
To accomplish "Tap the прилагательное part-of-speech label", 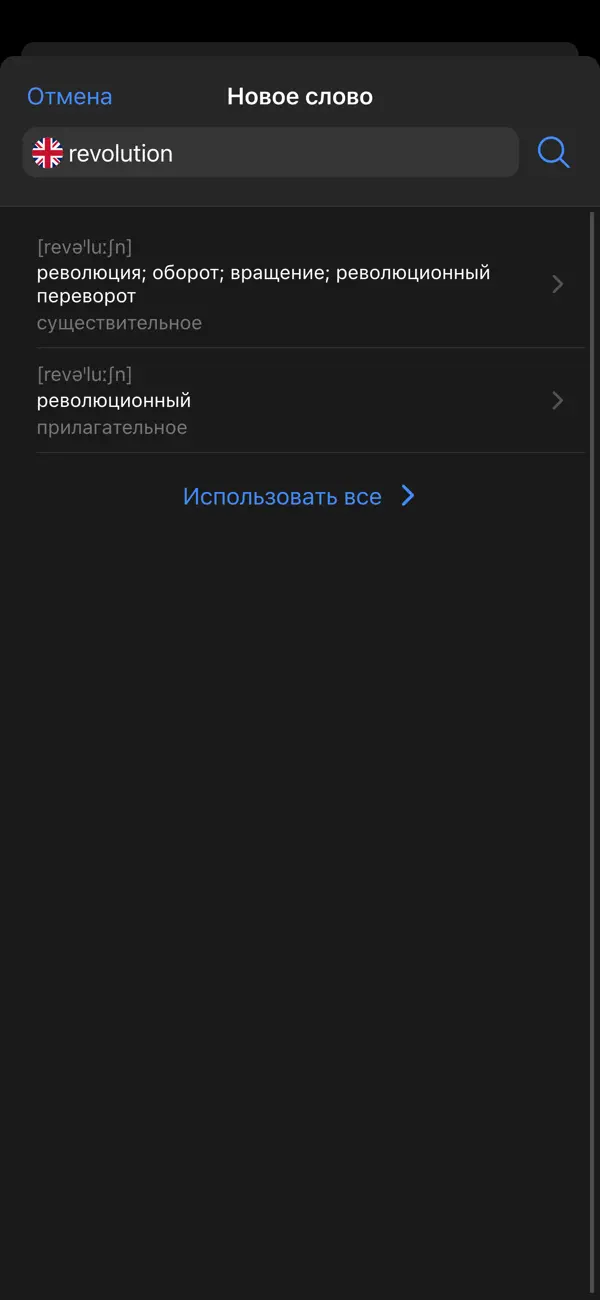I will [112, 428].
